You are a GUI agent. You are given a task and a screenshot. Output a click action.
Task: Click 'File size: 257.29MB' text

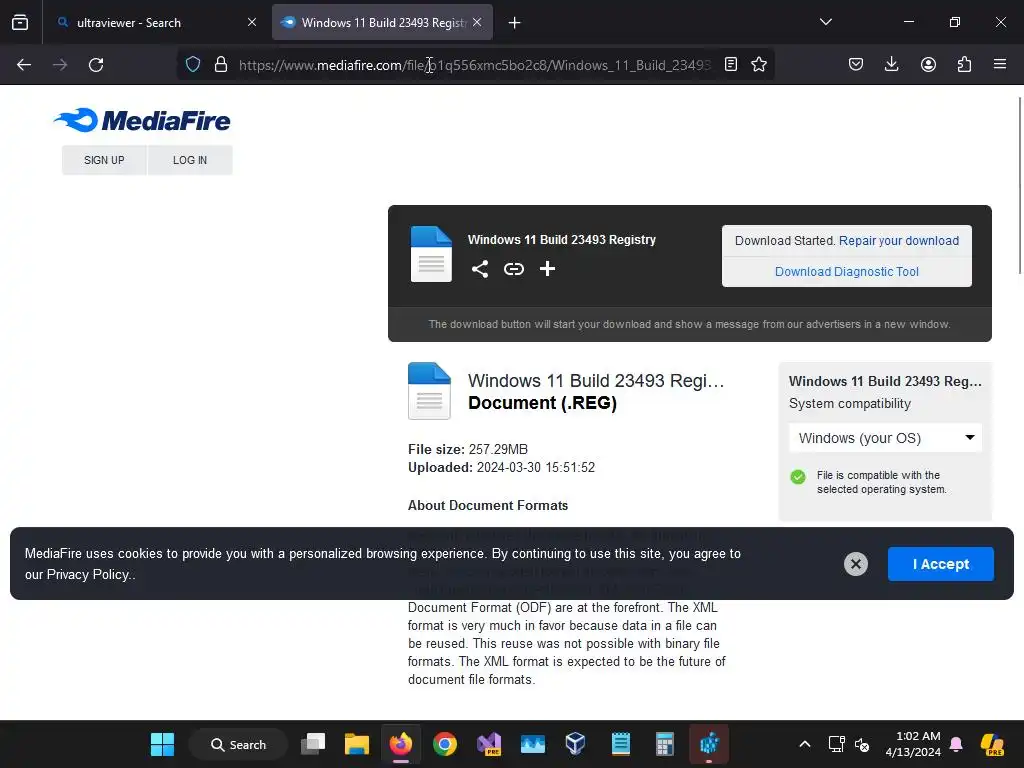(x=468, y=449)
